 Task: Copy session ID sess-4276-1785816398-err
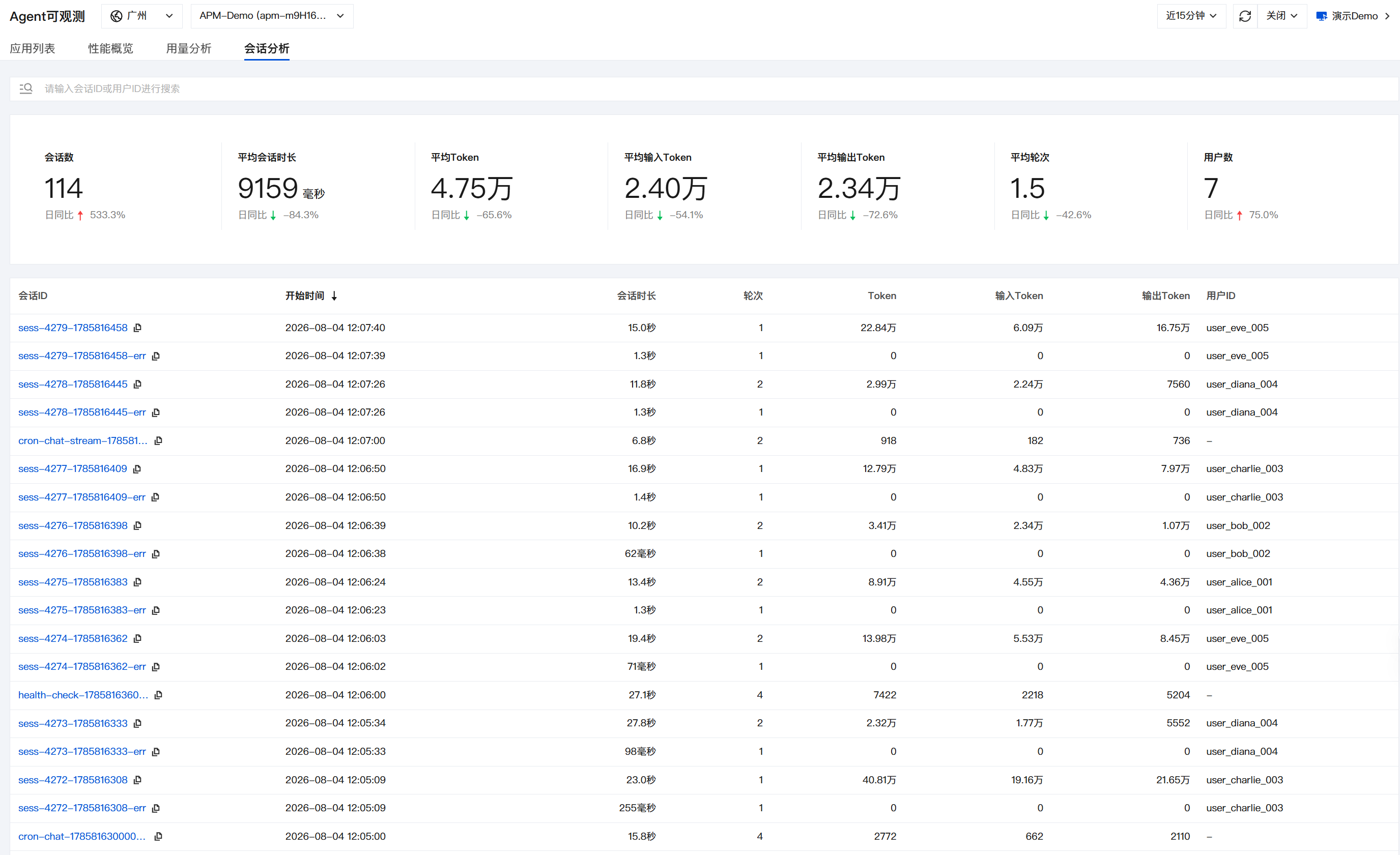coord(156,553)
